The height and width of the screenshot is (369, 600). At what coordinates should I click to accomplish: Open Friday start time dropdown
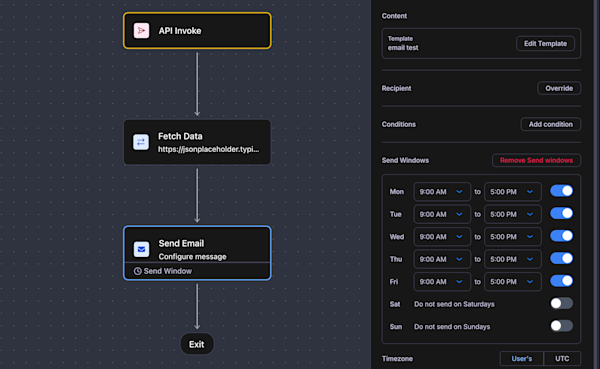pyautogui.click(x=442, y=282)
